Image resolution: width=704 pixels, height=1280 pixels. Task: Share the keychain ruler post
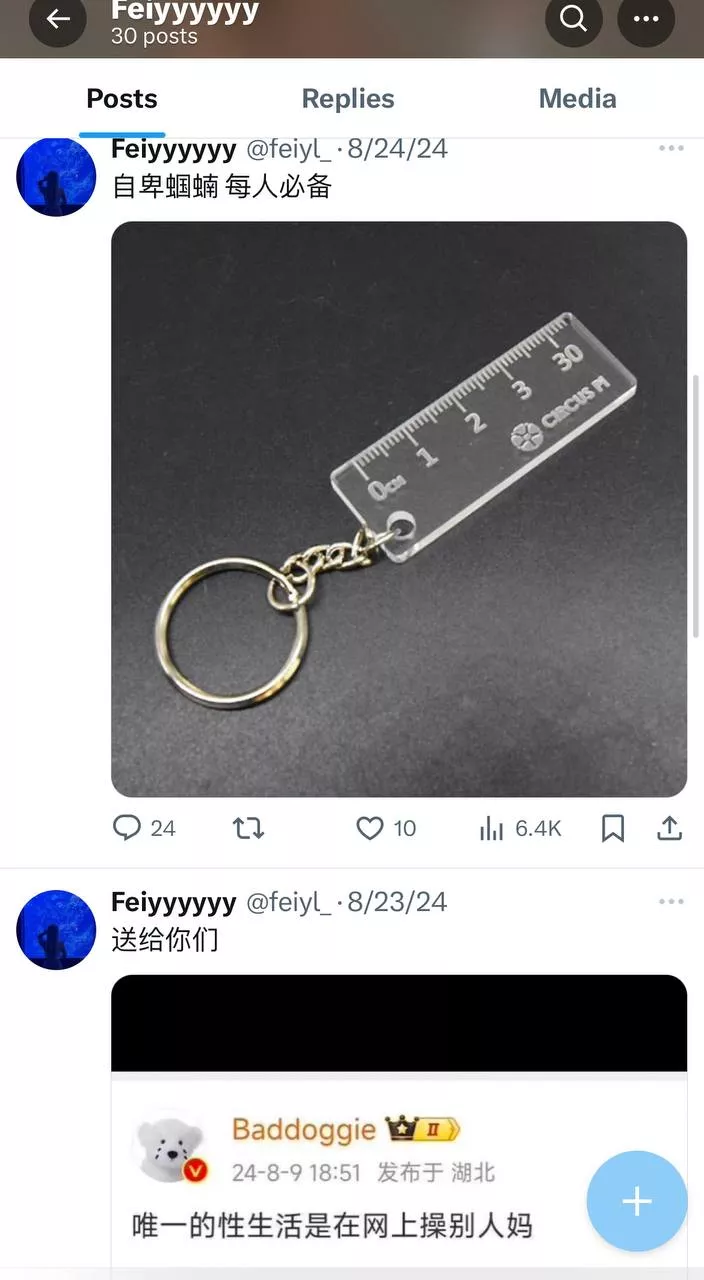669,828
